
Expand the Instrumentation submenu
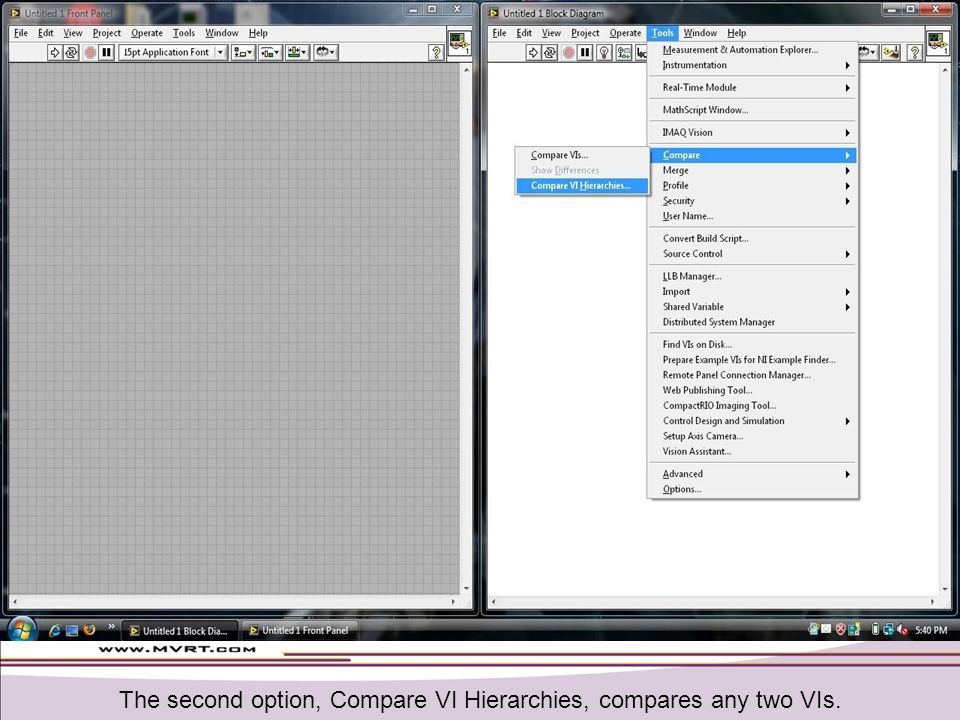coord(752,65)
